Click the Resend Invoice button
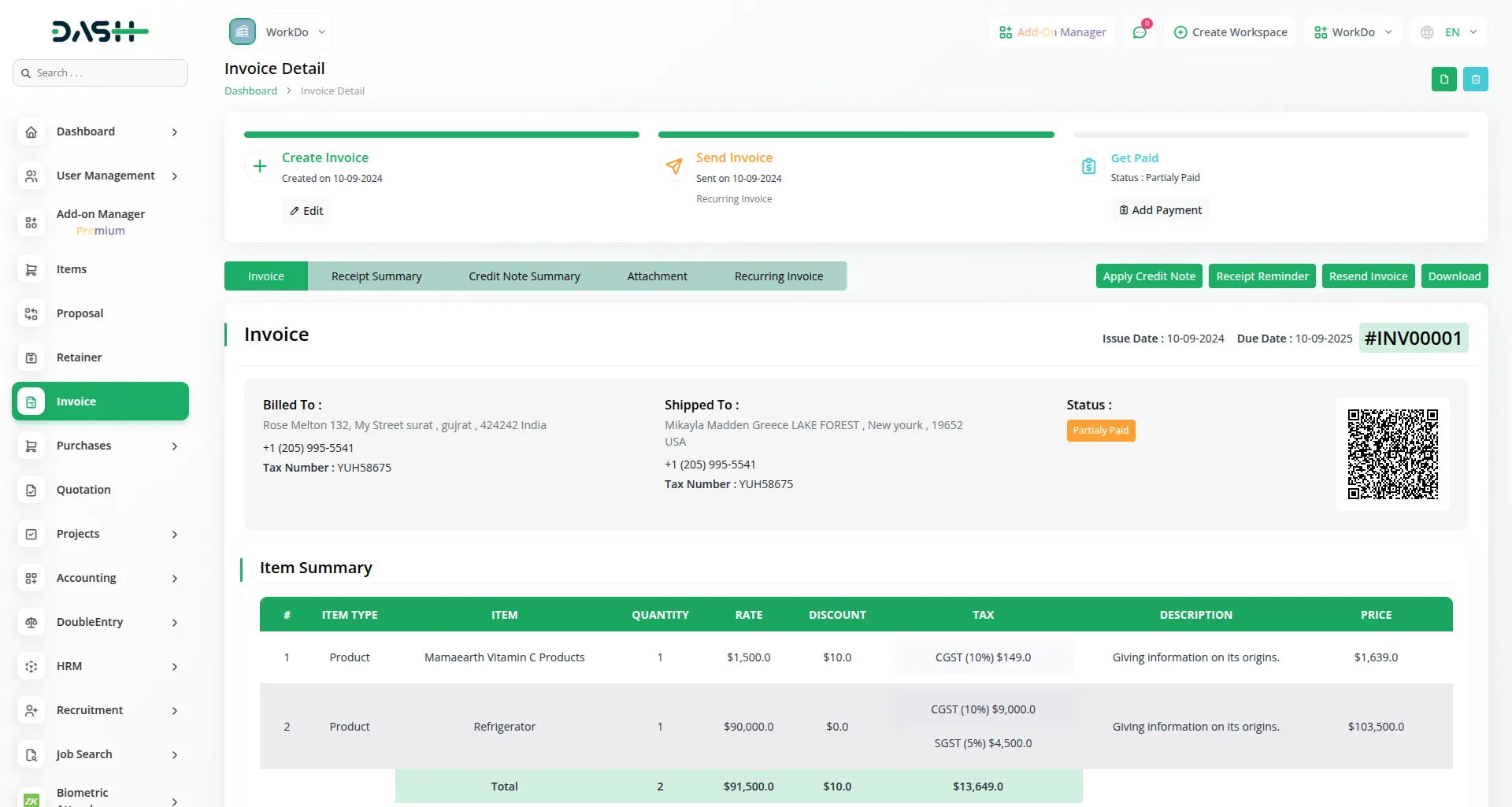This screenshot has height=807, width=1512. [x=1368, y=276]
